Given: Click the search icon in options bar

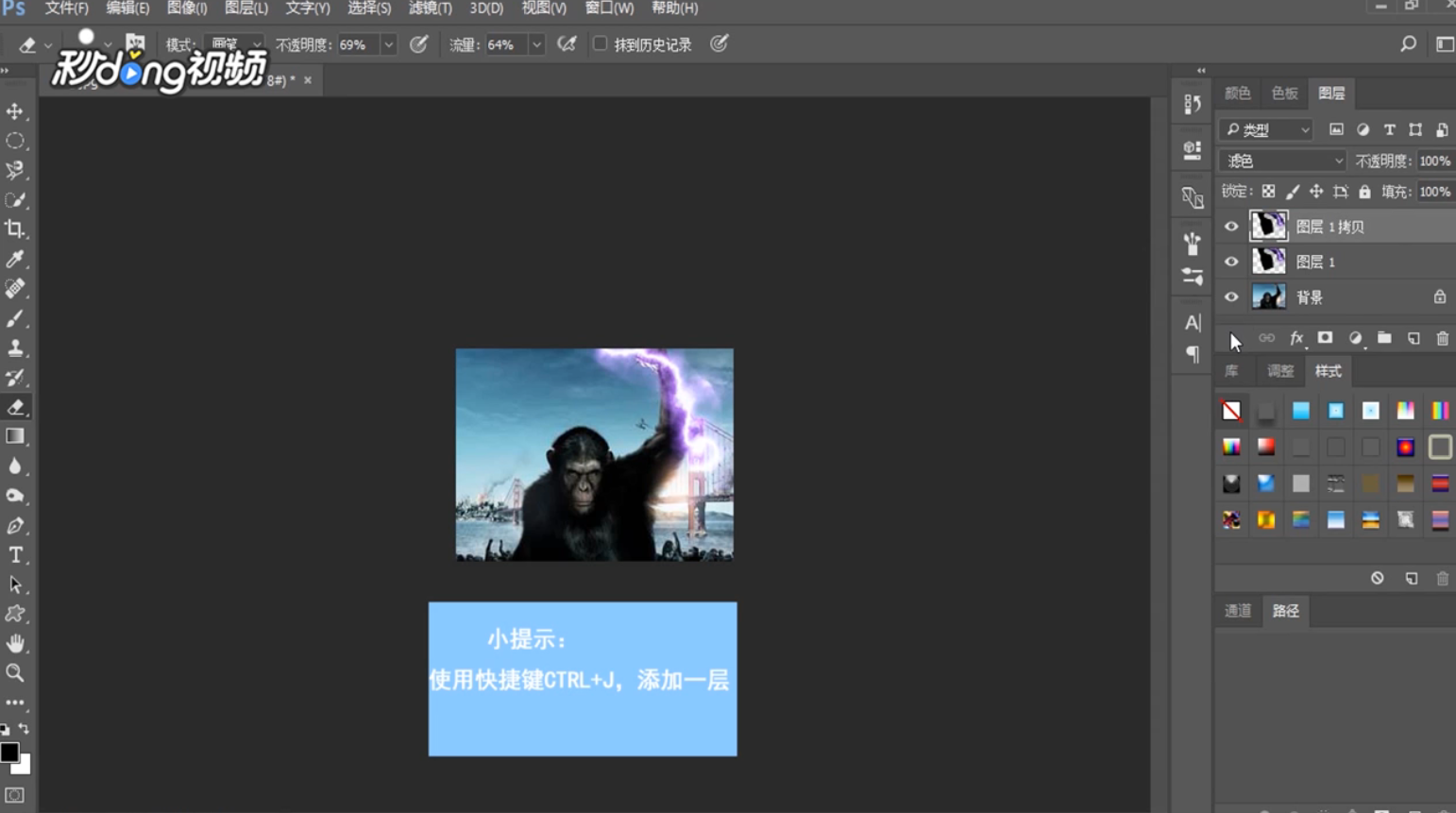Looking at the screenshot, I should pos(1408,44).
